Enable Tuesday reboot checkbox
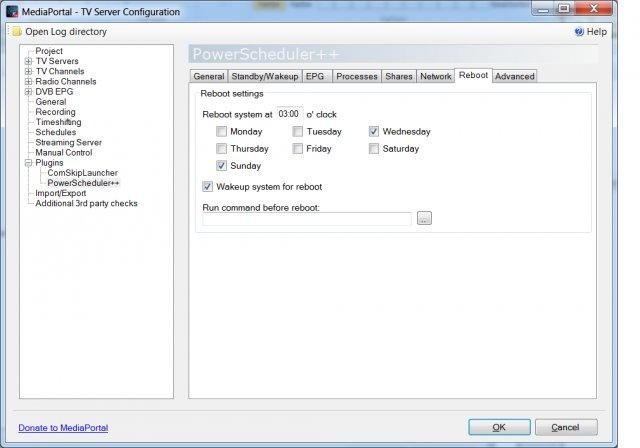640x448 pixels. (298, 131)
